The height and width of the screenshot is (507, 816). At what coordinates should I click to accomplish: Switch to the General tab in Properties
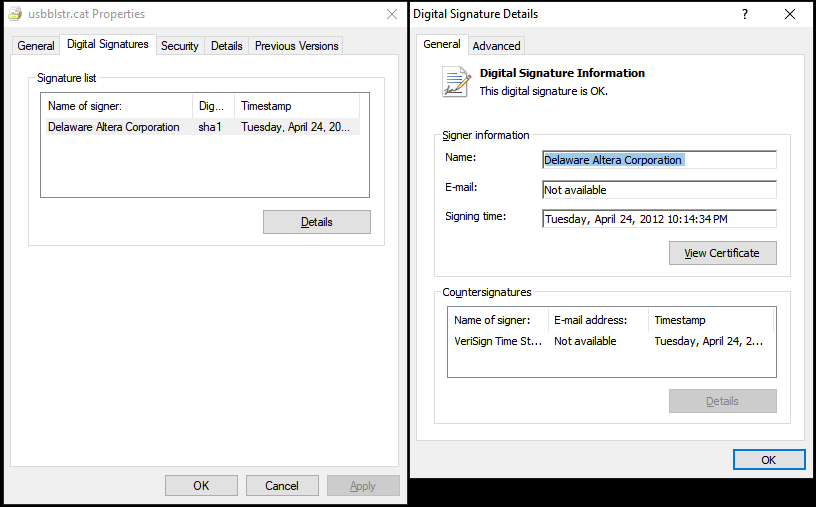36,46
